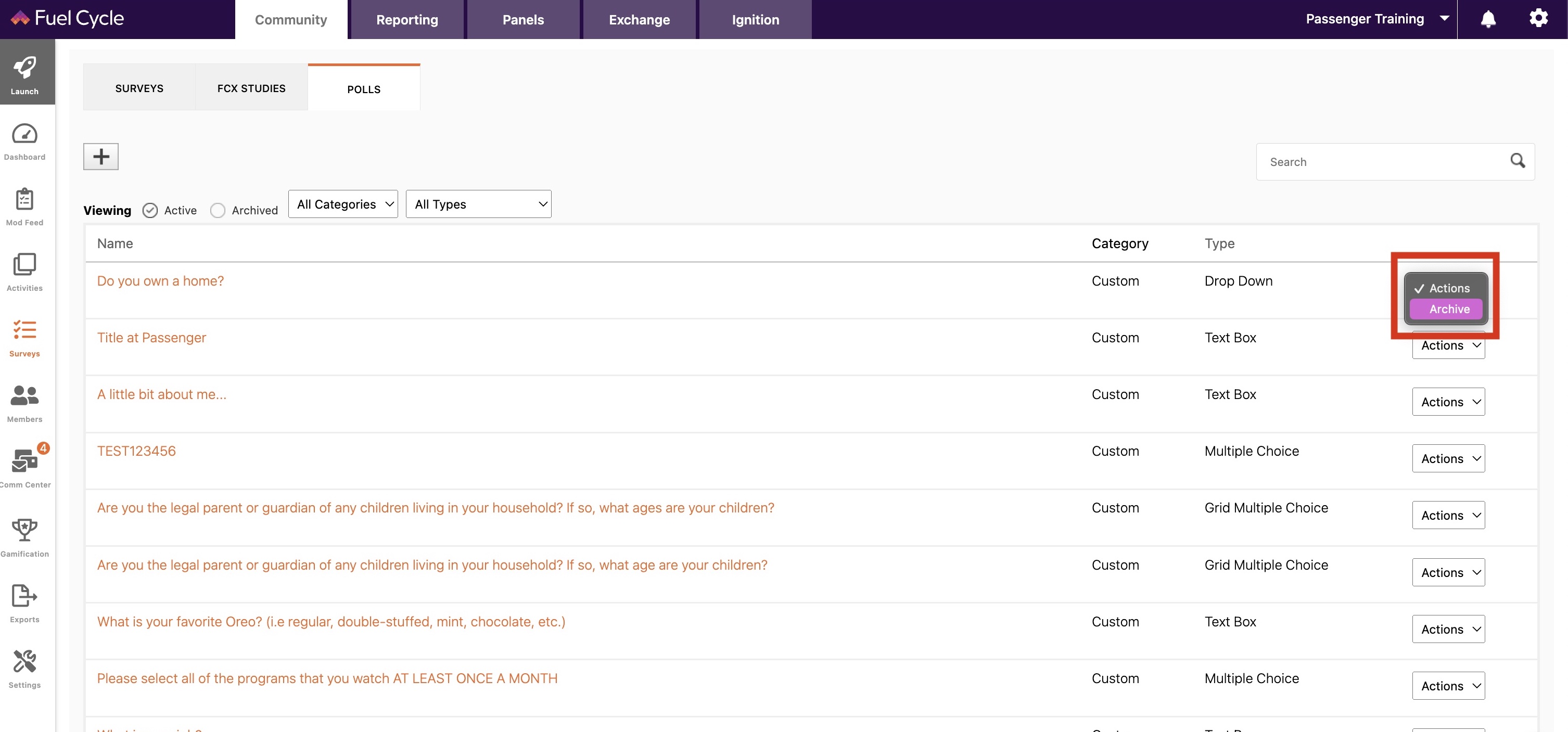The height and width of the screenshot is (732, 1568).
Task: Open poll 'Title at Passenger'
Action: [151, 338]
